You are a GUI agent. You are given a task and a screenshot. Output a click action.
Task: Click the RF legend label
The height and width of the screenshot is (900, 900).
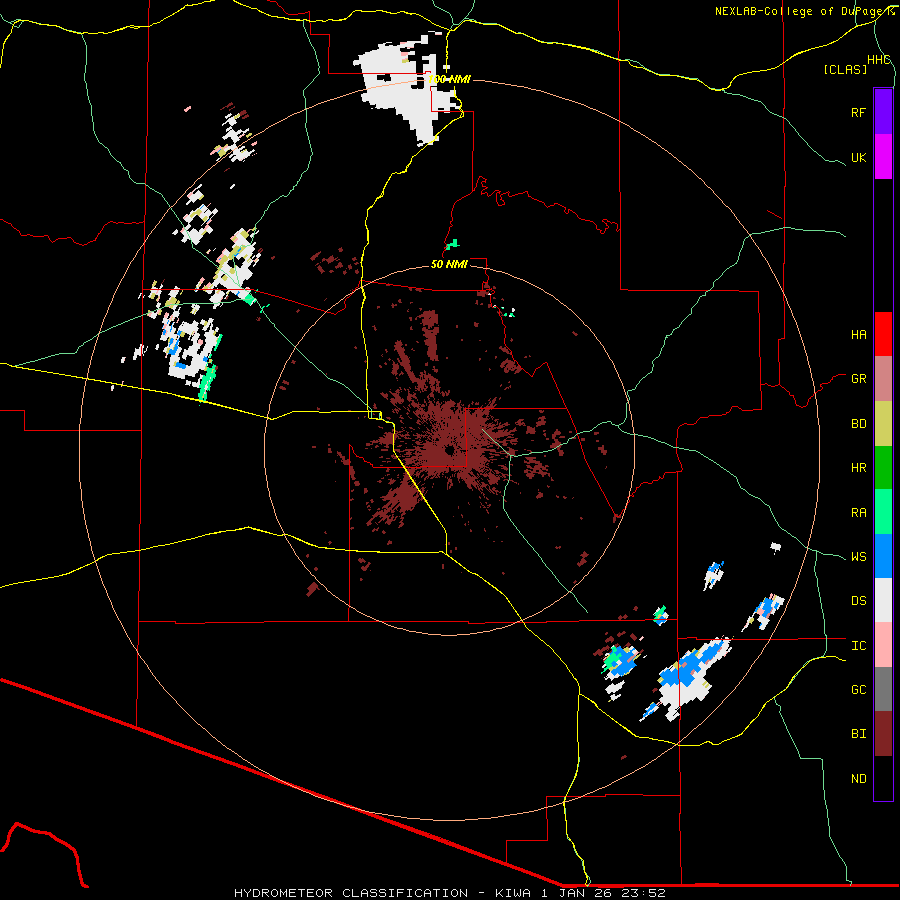coord(858,112)
